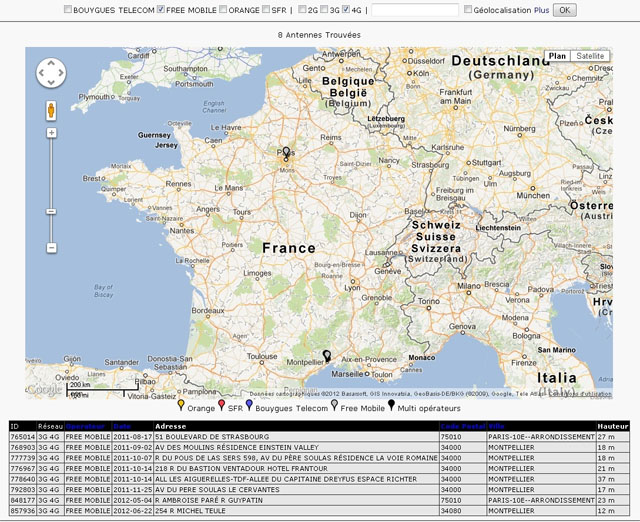Open the Plus link beside Géolocalisation
Screen dimensions: 640x522
tap(541, 10)
